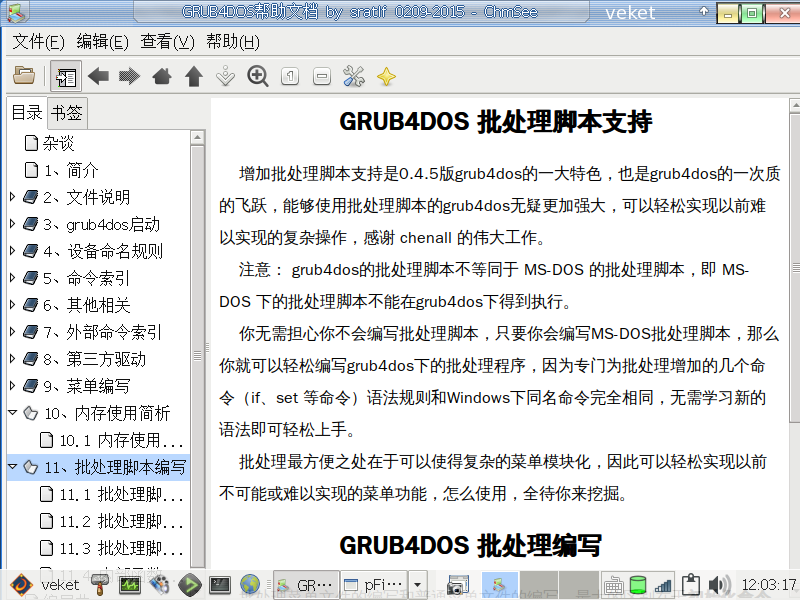Viewport: 800px width, 600px height.
Task: Open the 查看(V) menu
Action: 167,42
